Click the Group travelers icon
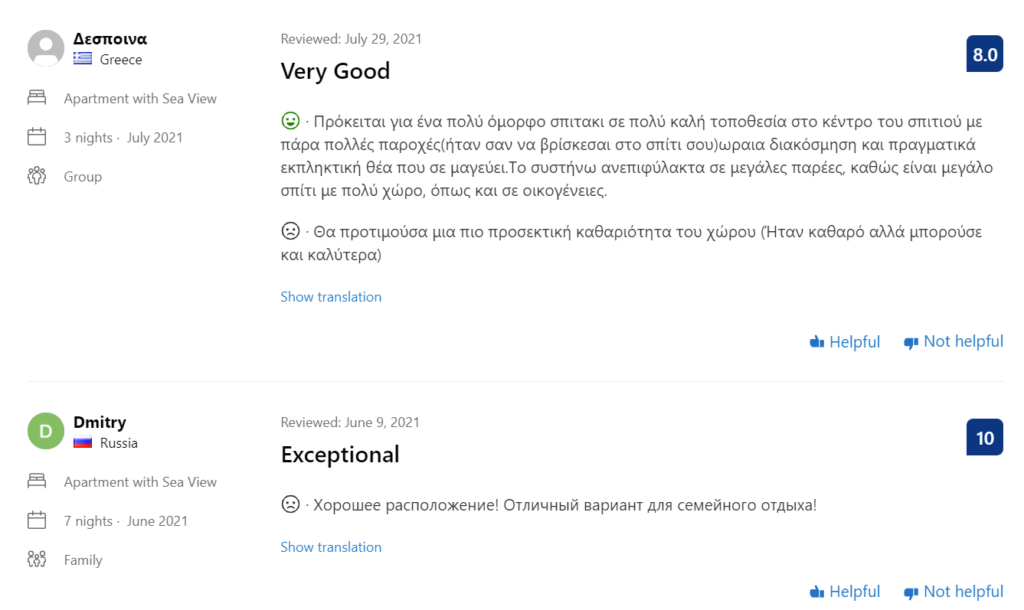The width and height of the screenshot is (1024, 610). point(37,176)
